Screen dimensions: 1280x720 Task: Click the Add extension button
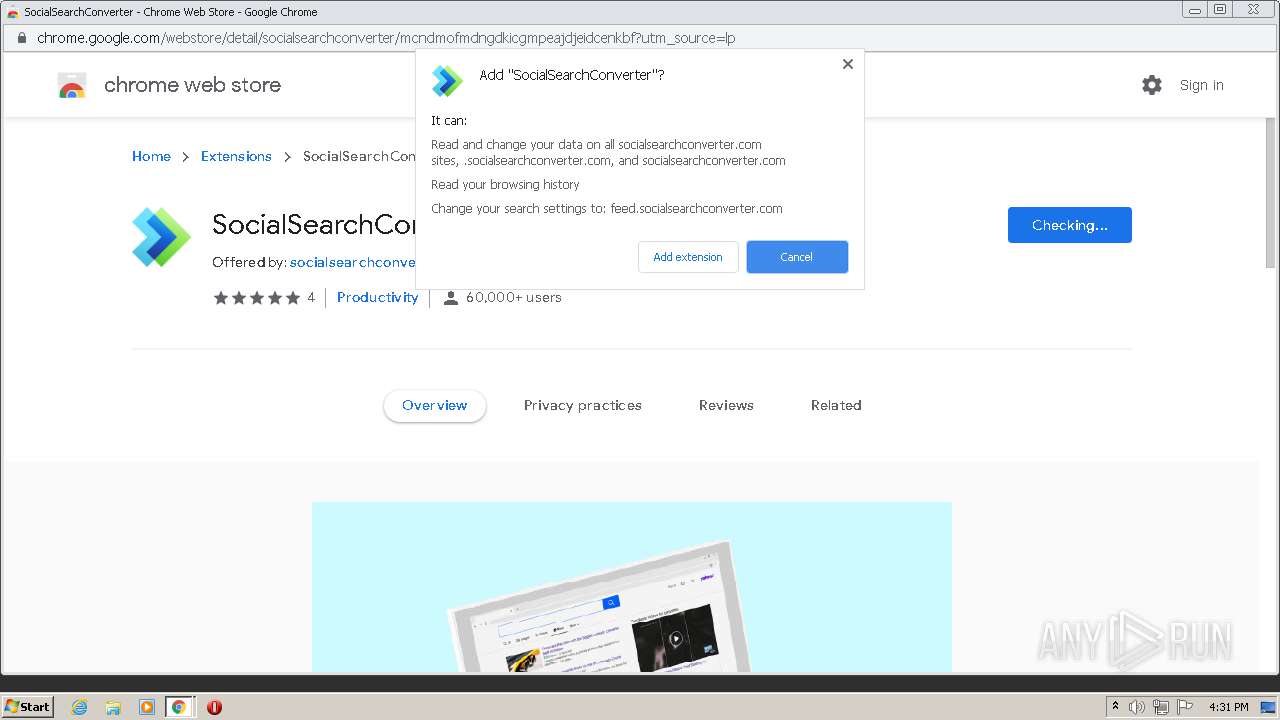pos(688,257)
